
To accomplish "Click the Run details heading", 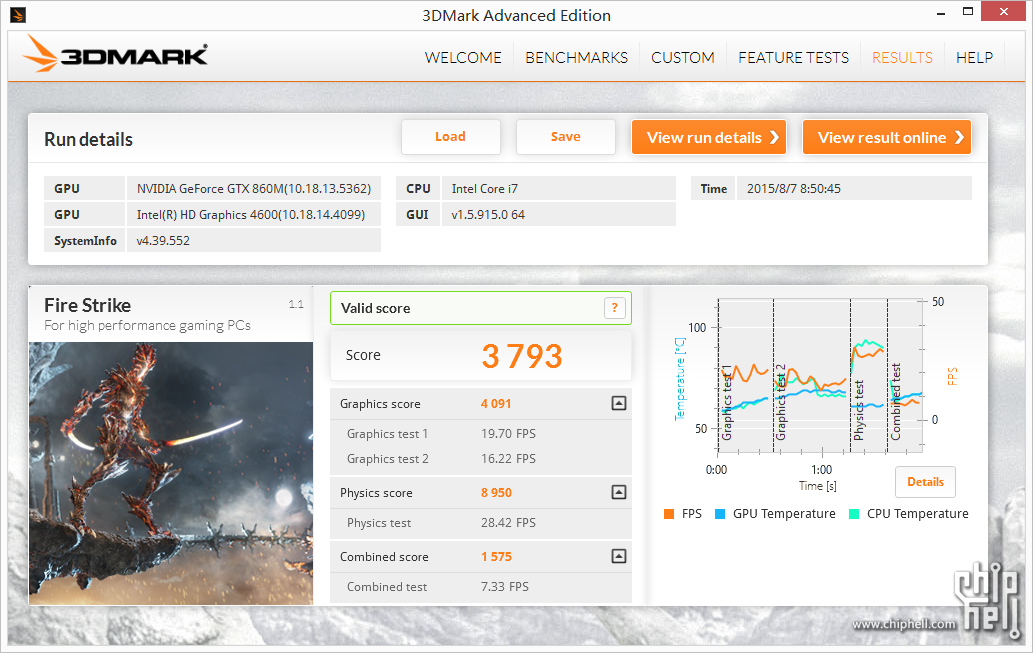I will (88, 140).
